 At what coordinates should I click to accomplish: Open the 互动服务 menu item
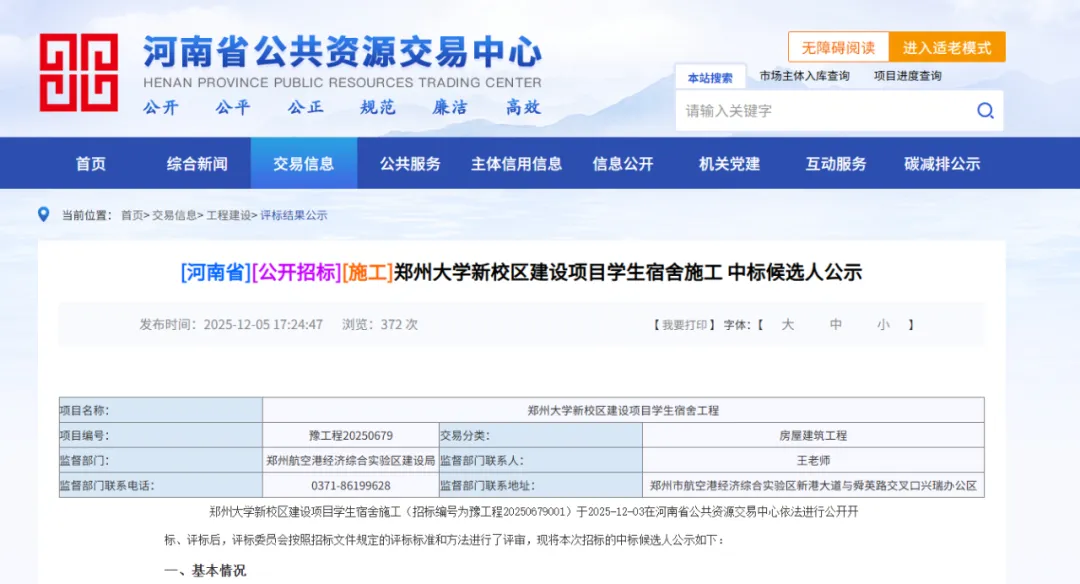tap(836, 164)
